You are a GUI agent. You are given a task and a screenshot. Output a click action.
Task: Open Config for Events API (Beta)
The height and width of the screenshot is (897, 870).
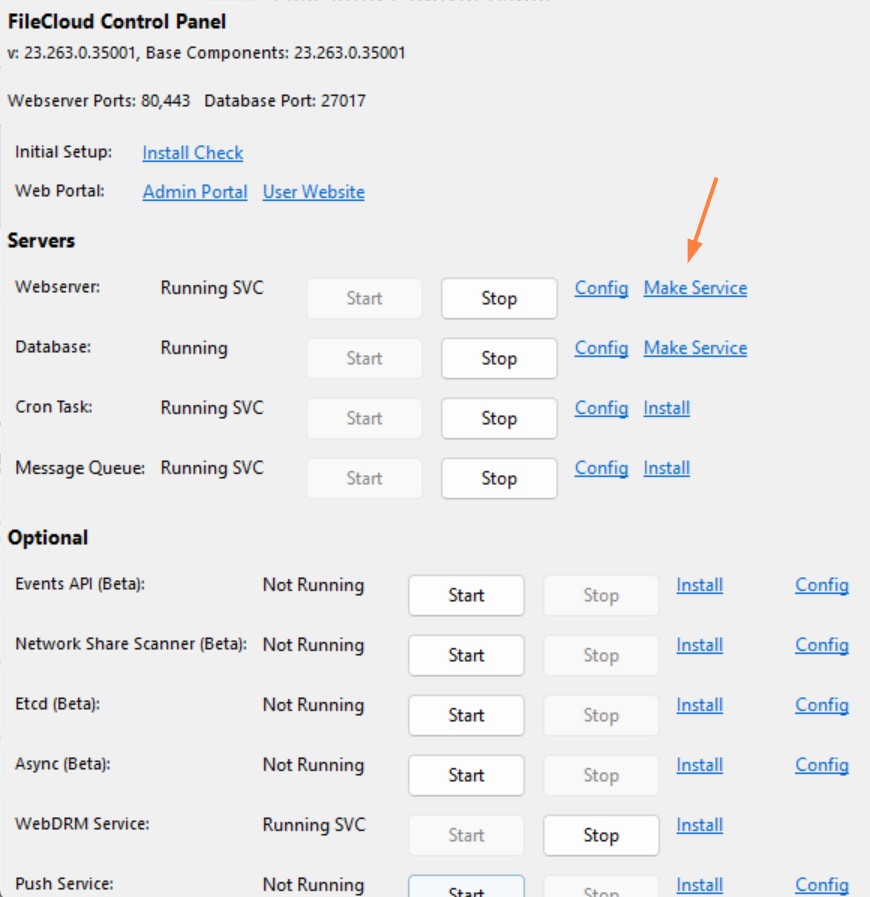[x=822, y=585]
